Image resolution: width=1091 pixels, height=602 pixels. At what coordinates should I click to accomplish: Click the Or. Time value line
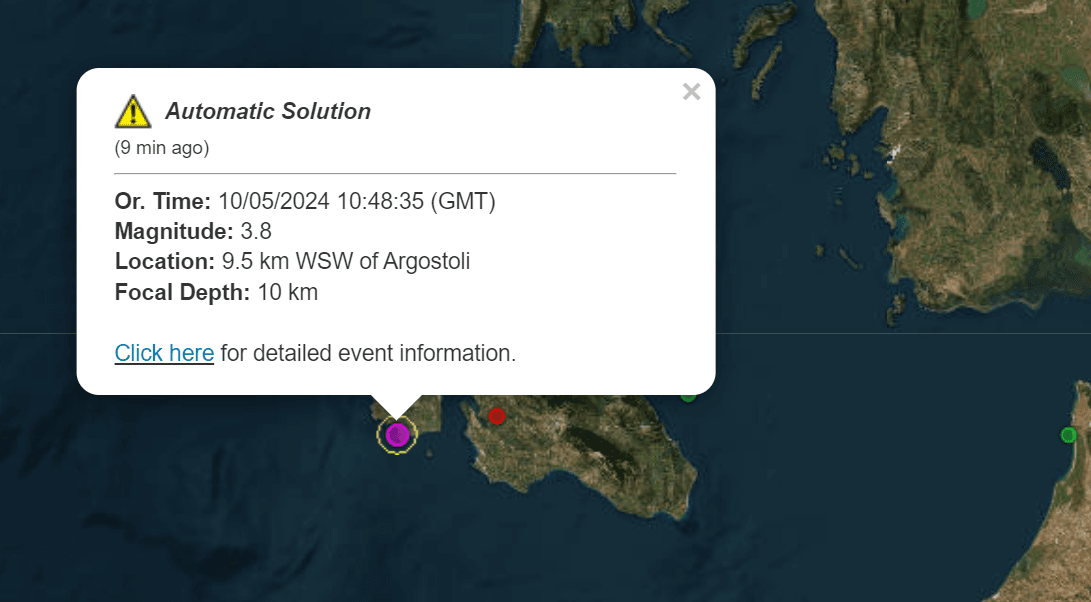(305, 202)
